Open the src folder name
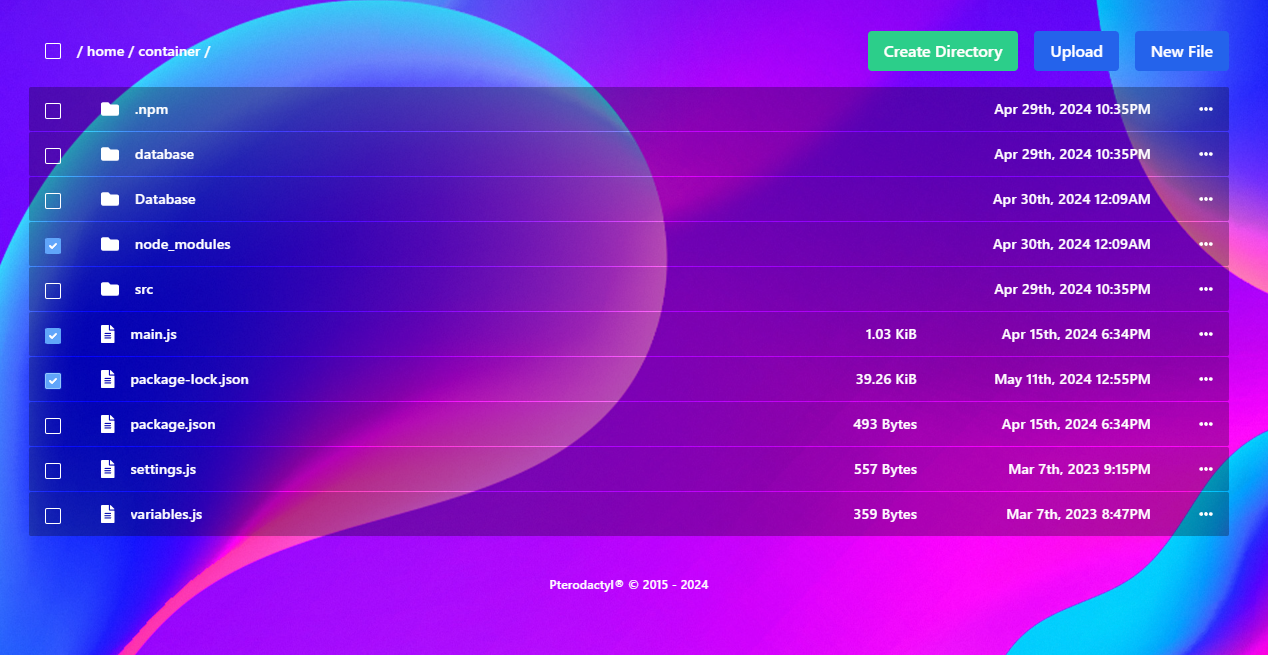This screenshot has width=1268, height=655. pyautogui.click(x=144, y=289)
